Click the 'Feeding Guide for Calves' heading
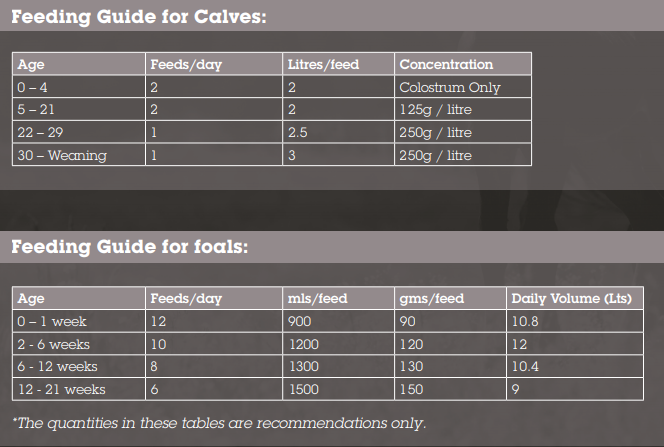This screenshot has width=664, height=447. pos(139,17)
